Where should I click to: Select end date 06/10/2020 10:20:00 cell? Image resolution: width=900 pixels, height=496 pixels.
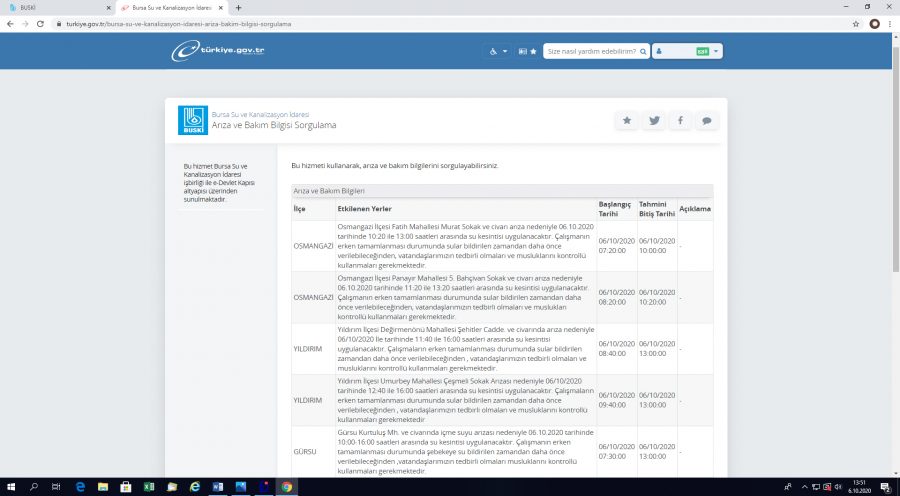(657, 297)
